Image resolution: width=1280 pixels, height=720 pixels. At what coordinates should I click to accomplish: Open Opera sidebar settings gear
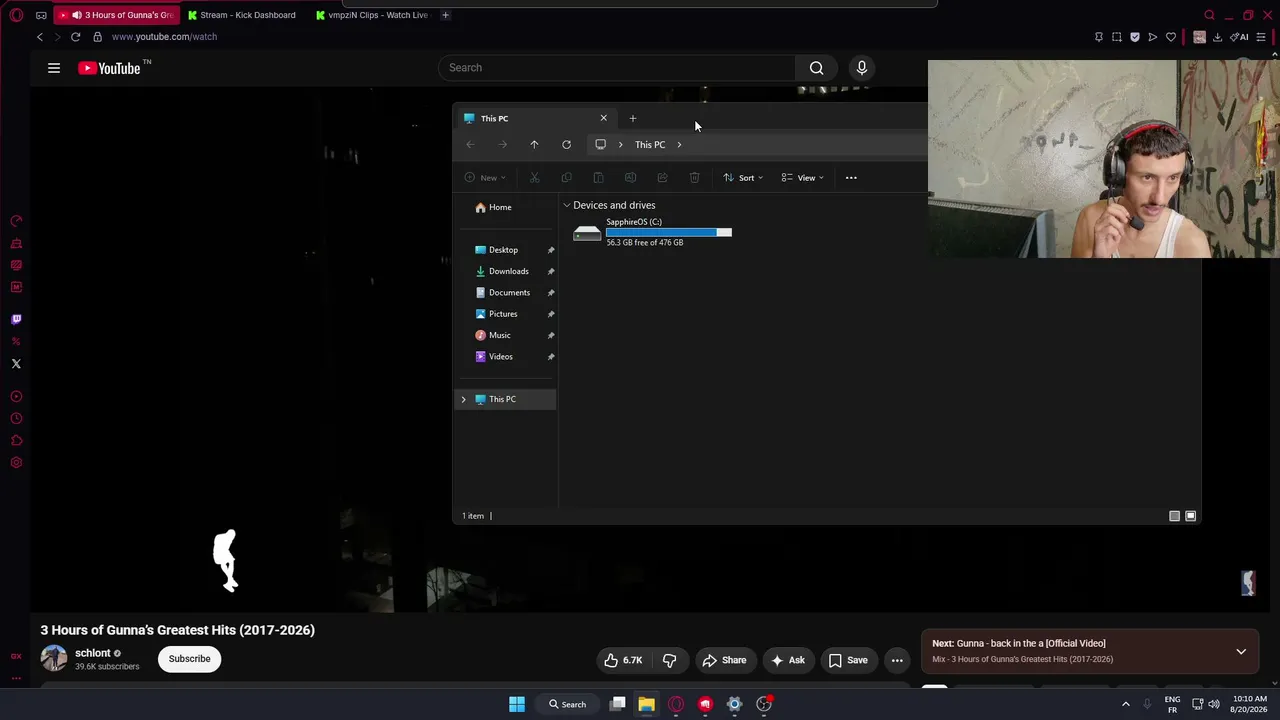(16, 463)
